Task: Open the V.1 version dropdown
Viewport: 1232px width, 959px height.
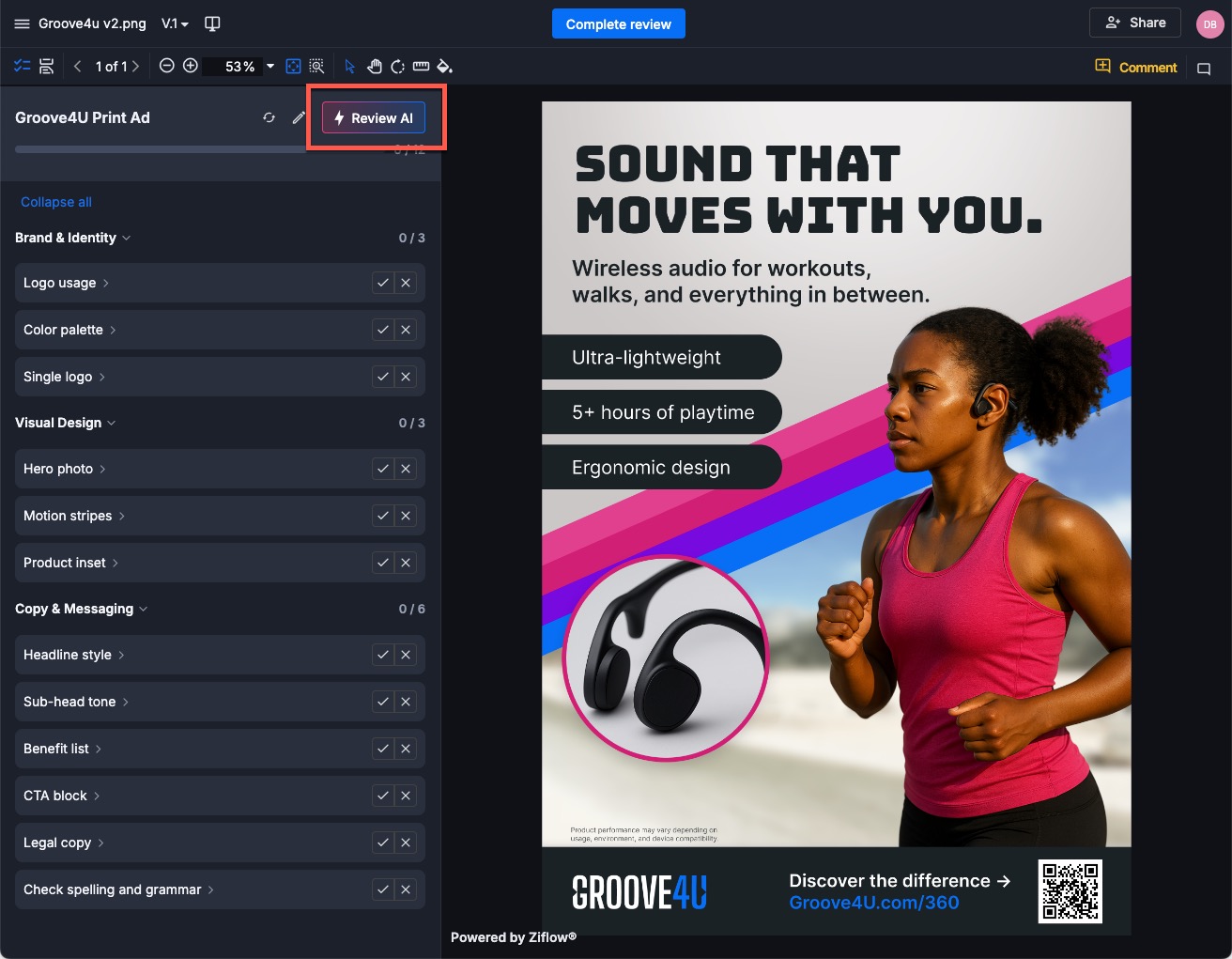Action: [x=175, y=23]
